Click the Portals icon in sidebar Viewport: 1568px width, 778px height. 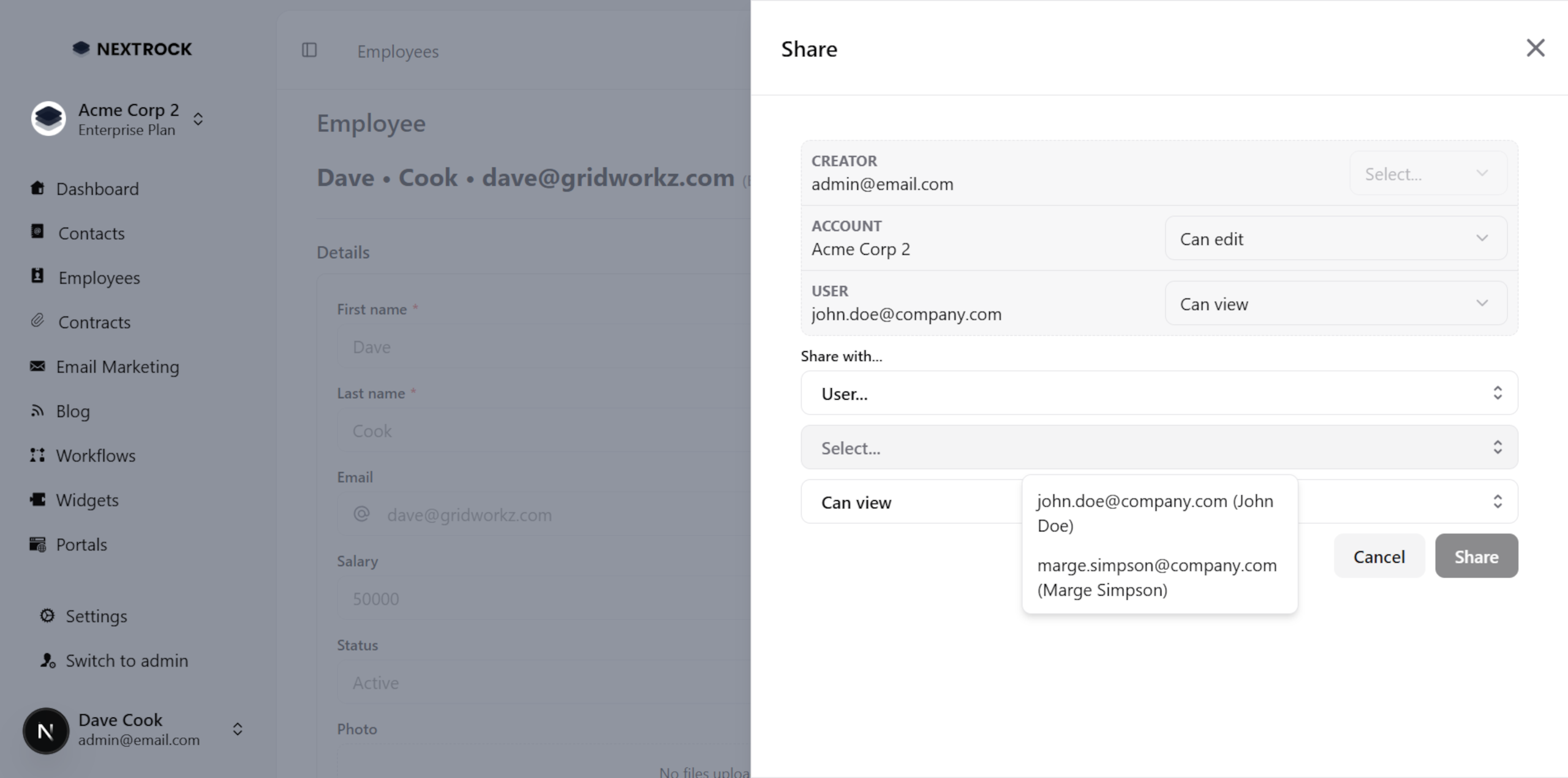(x=38, y=544)
